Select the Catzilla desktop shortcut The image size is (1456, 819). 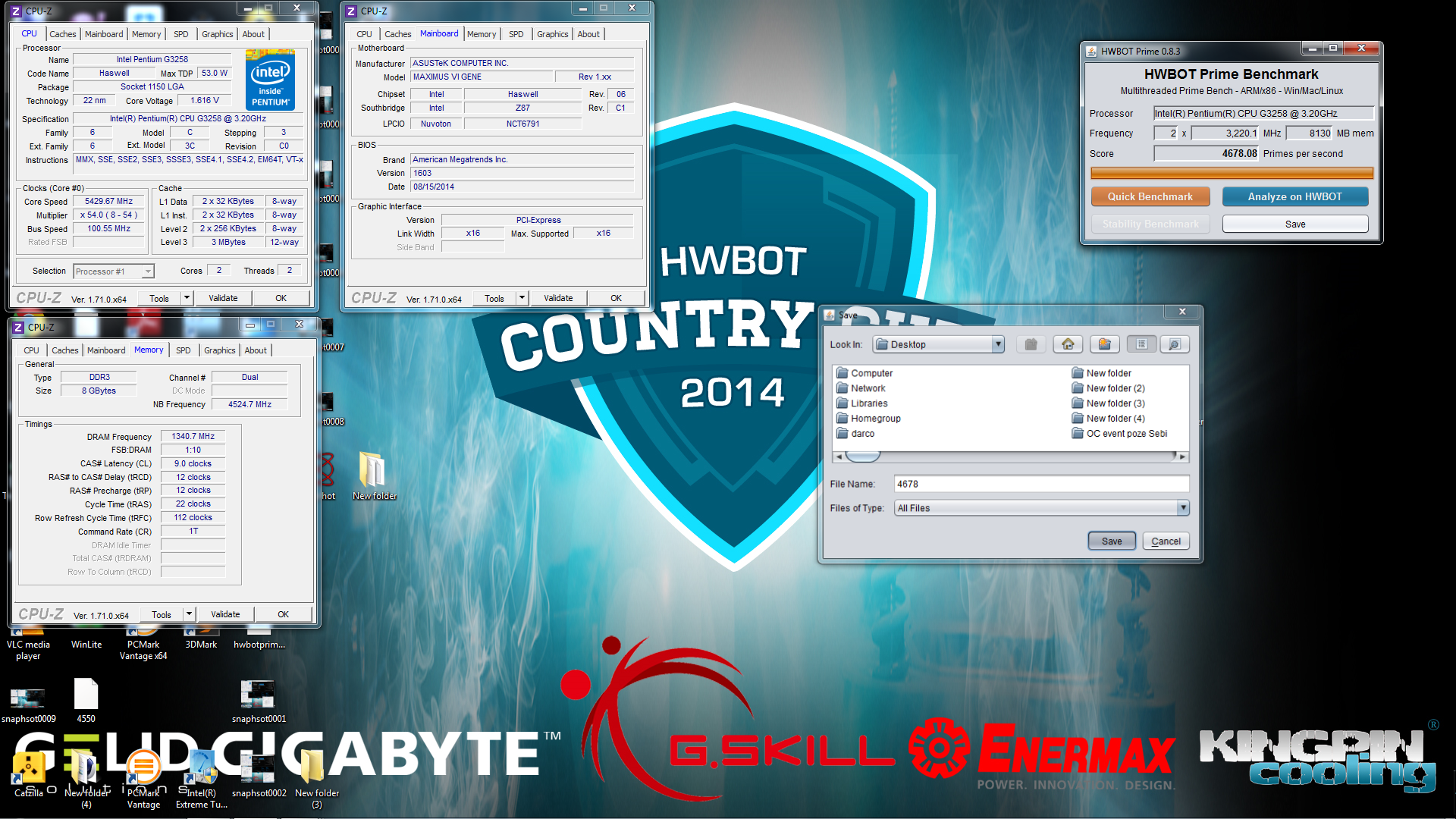[x=29, y=775]
